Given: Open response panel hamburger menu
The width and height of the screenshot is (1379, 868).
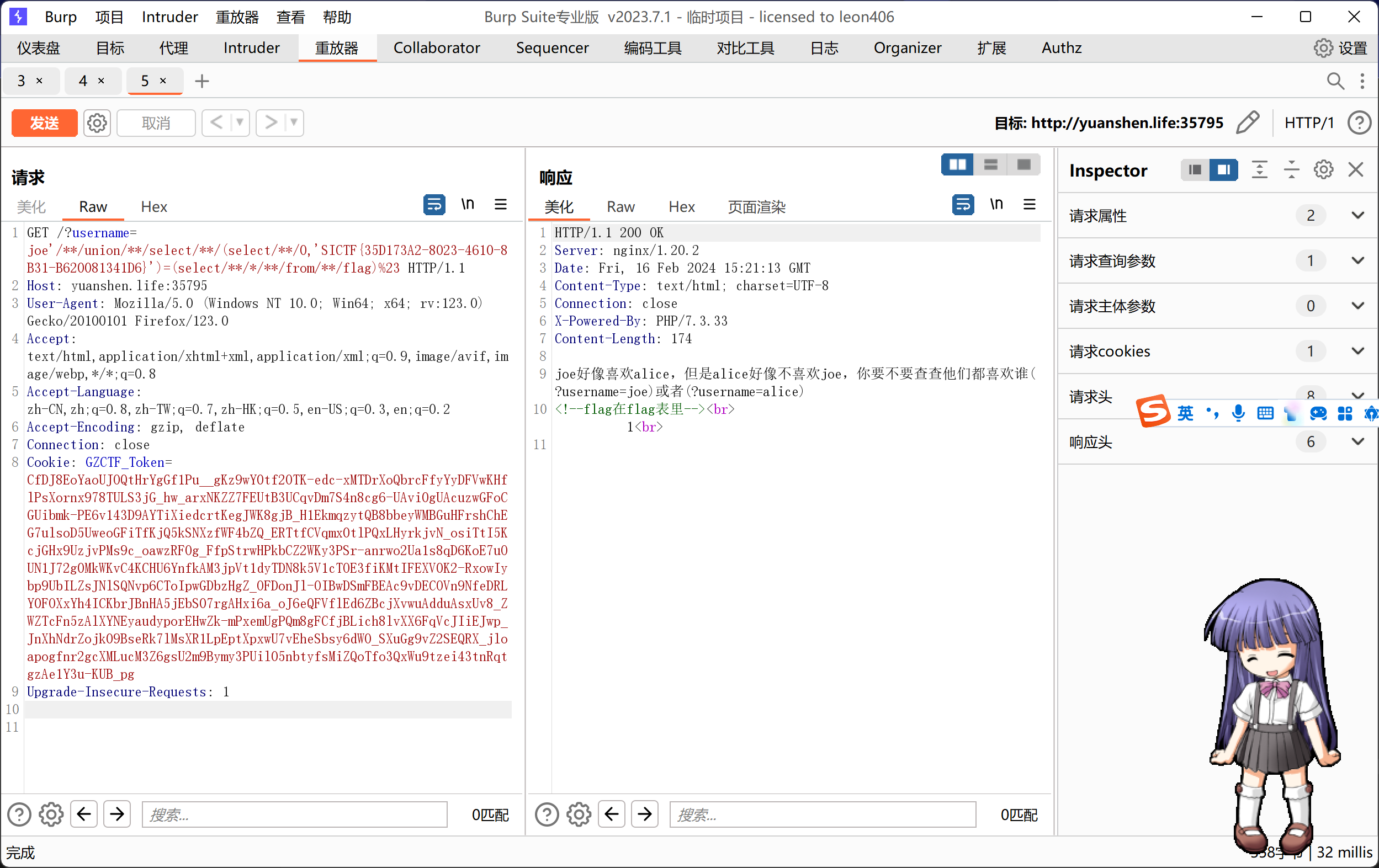Looking at the screenshot, I should click(x=1029, y=204).
